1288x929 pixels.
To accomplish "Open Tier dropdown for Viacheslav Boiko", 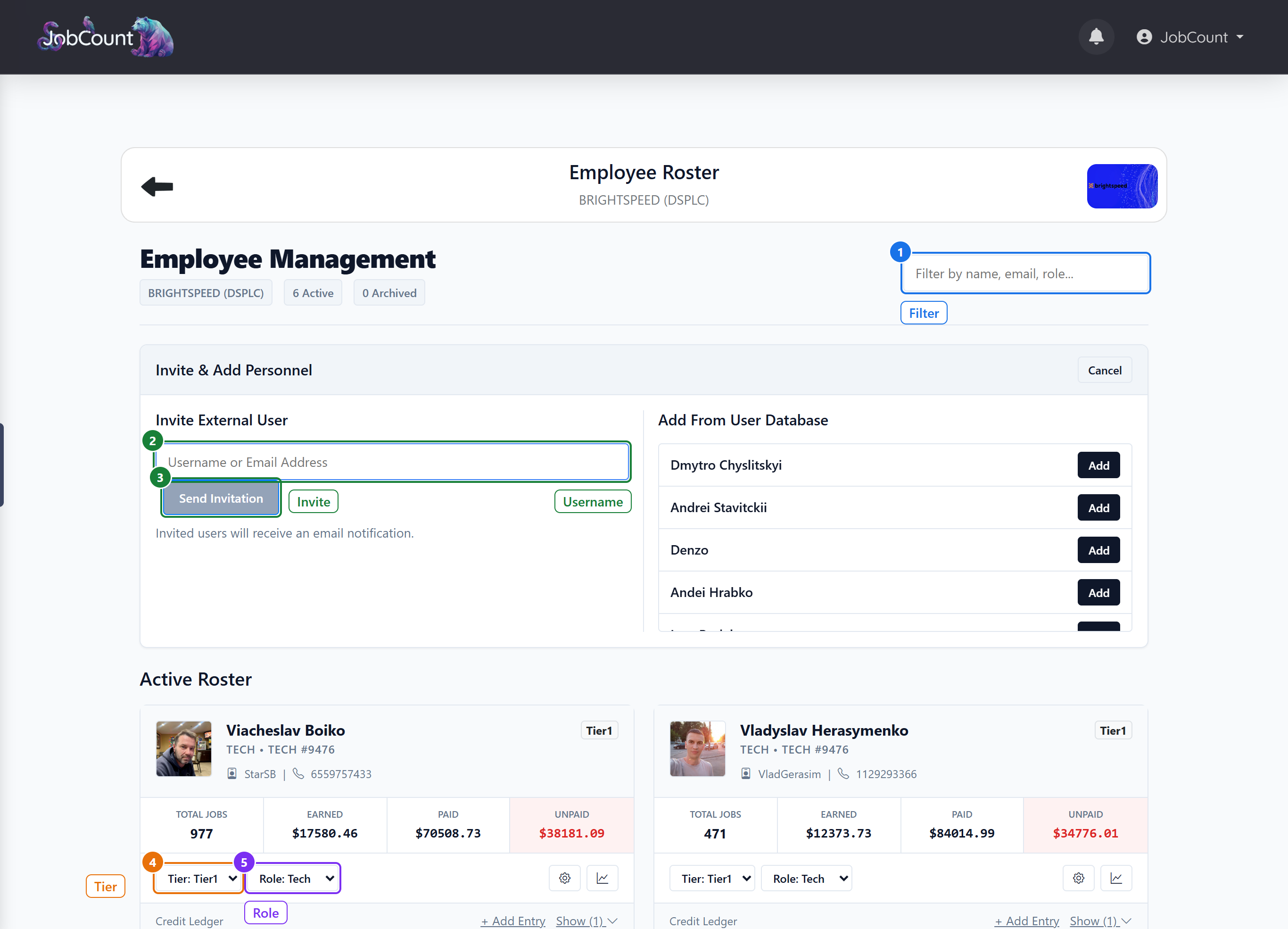I will tap(199, 879).
